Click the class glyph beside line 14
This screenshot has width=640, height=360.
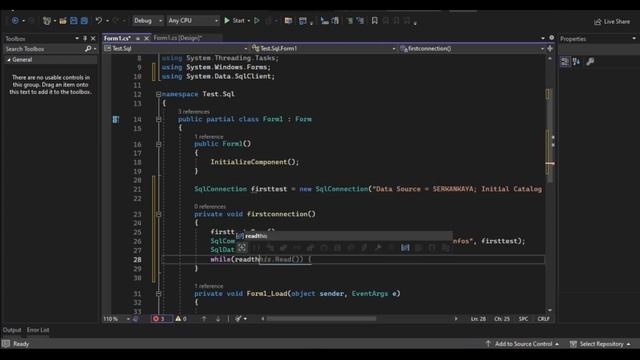[x=116, y=119]
